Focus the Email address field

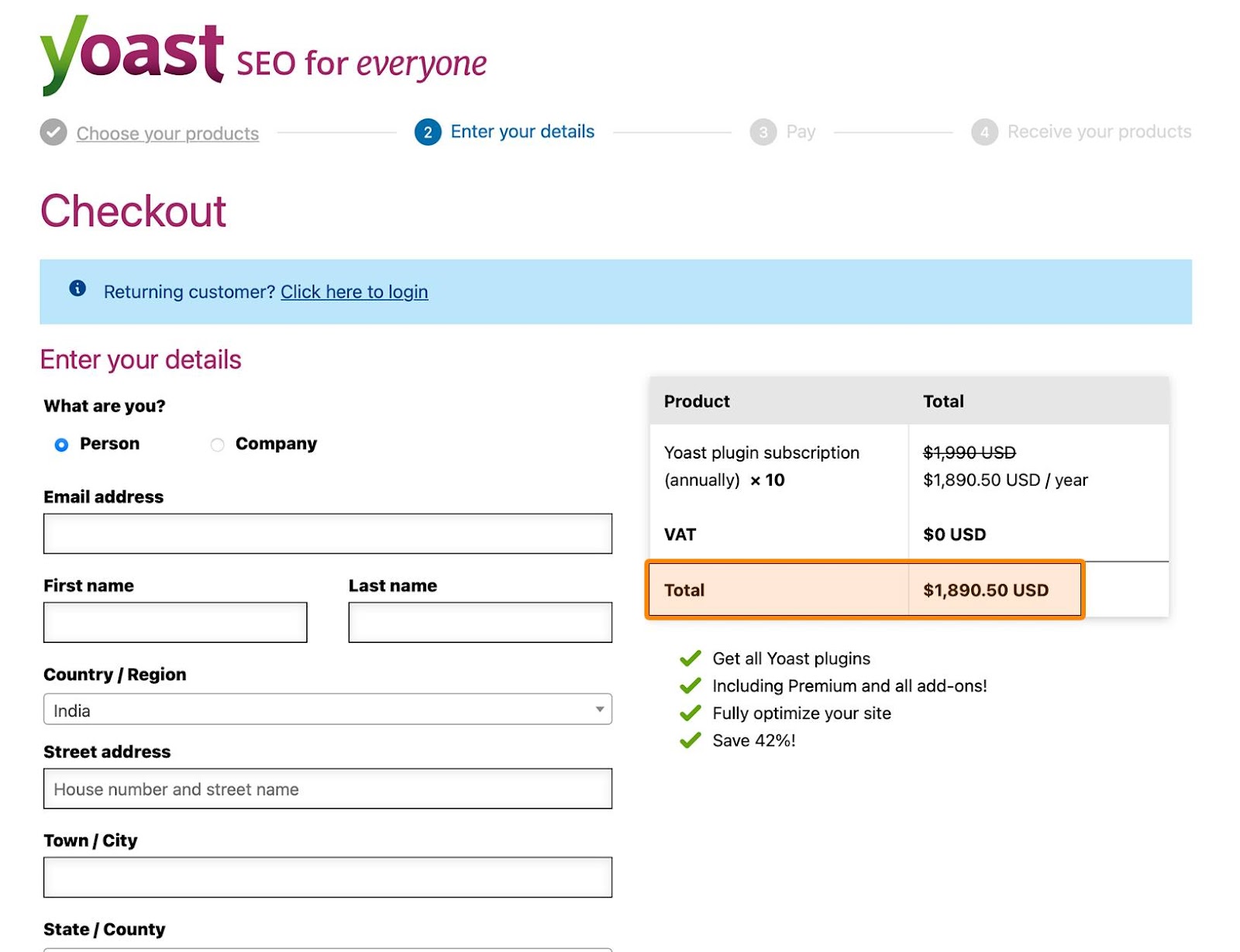(327, 534)
